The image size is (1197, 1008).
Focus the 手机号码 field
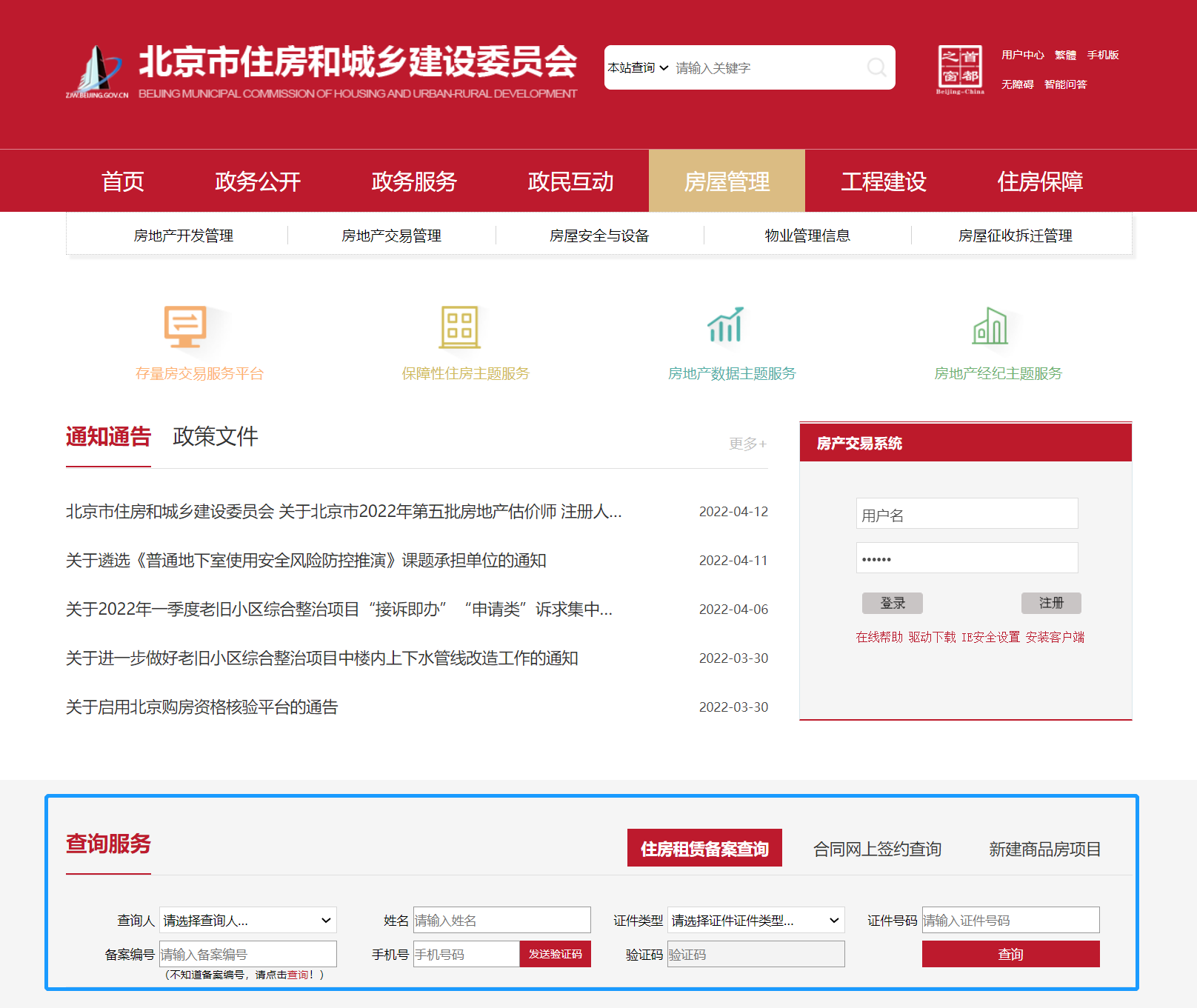pos(467,954)
